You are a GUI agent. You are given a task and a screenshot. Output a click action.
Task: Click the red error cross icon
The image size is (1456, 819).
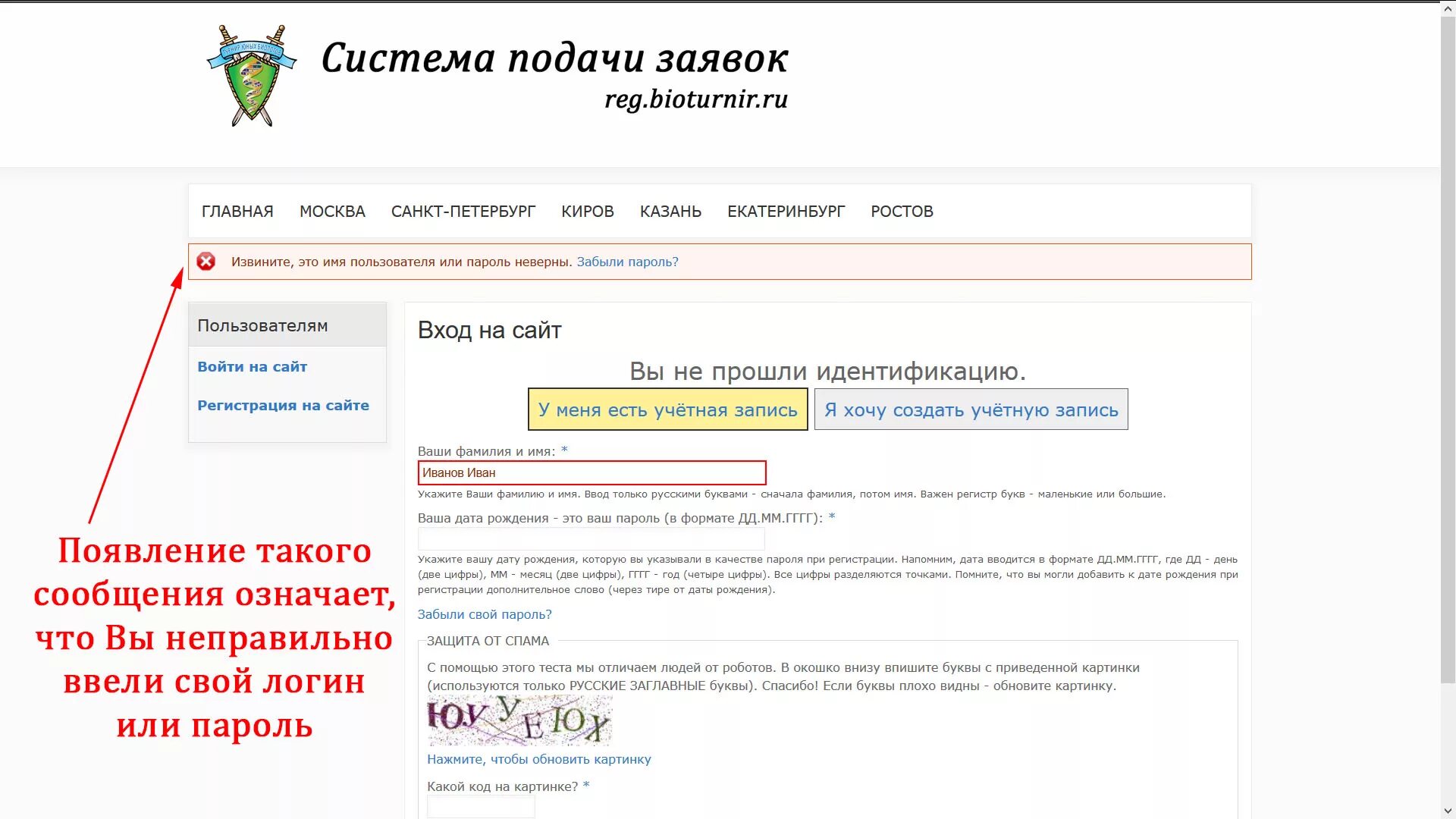[x=206, y=262]
